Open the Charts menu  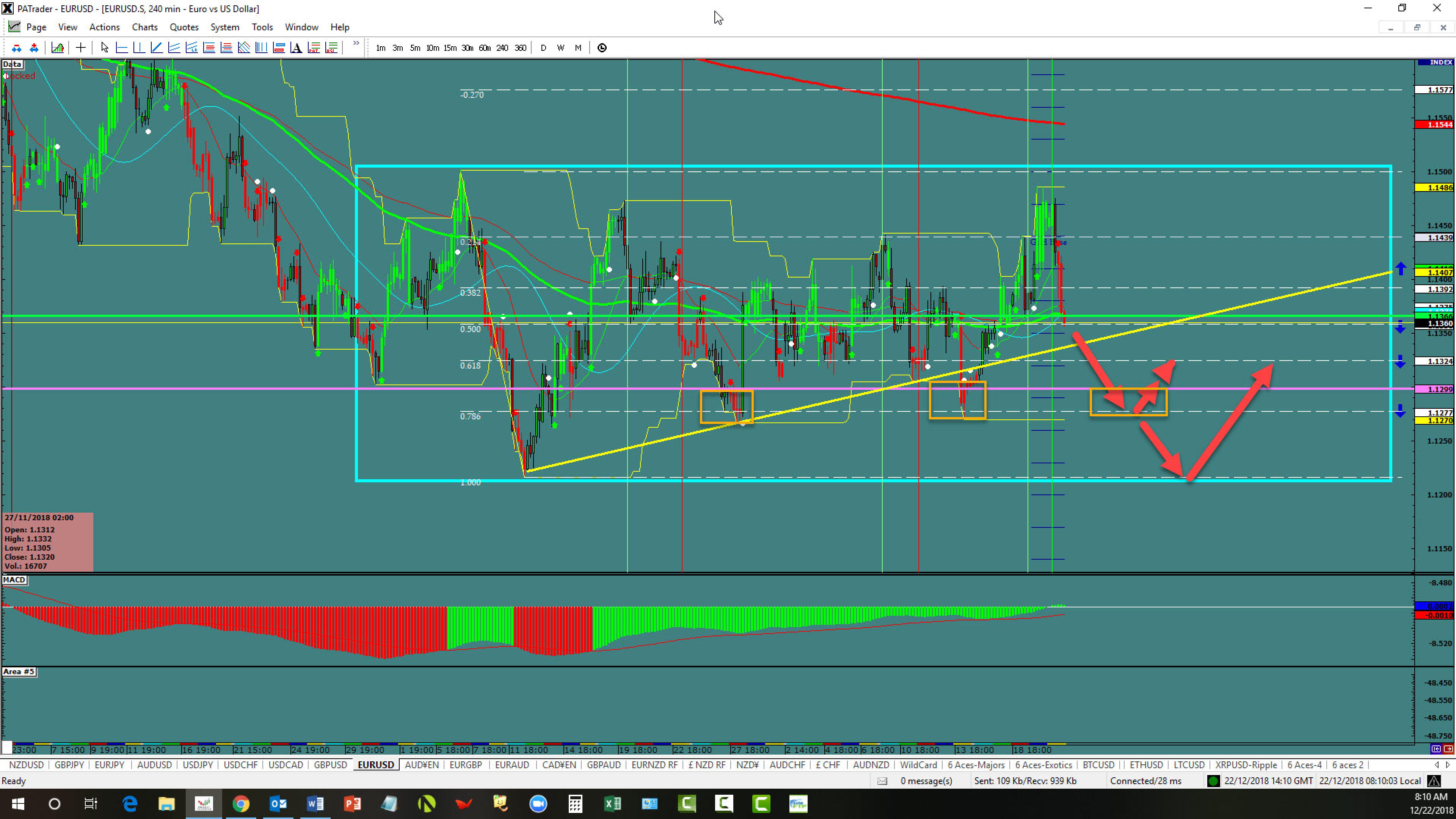[x=145, y=27]
